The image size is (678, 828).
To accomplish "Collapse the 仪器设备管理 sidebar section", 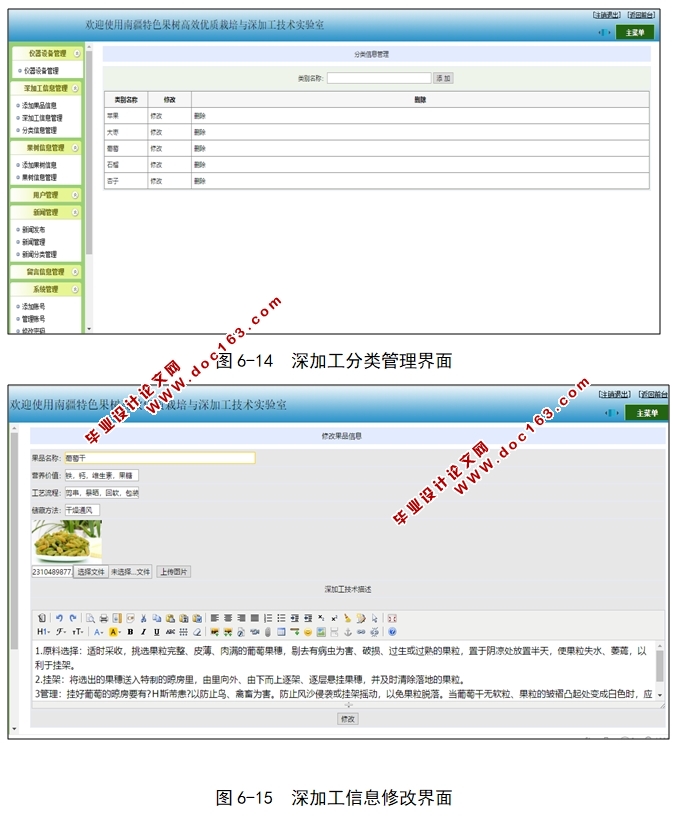I will (77, 53).
